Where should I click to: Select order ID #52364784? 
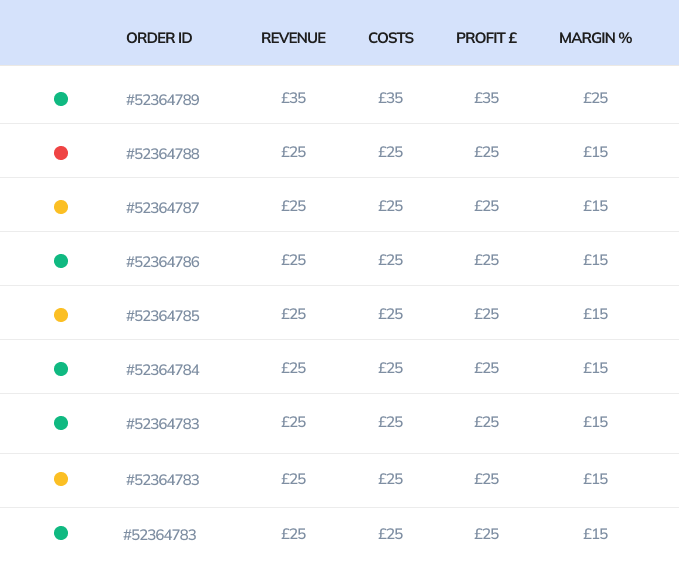(162, 370)
